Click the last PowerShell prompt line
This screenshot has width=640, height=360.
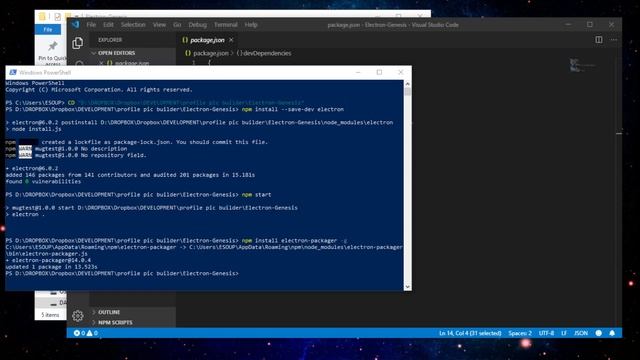[x=122, y=273]
